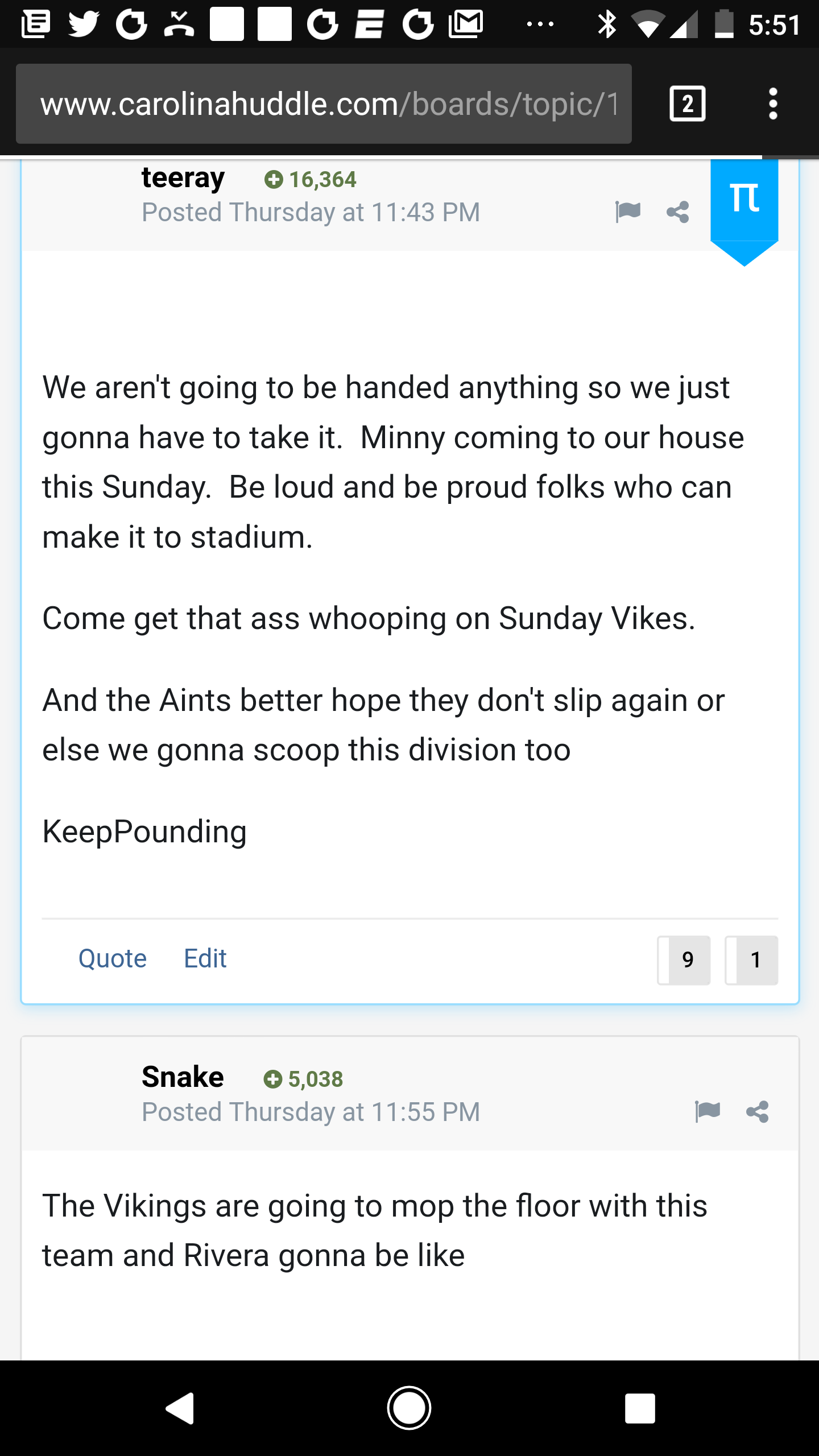Open Chrome's three-dot overflow menu

772,104
